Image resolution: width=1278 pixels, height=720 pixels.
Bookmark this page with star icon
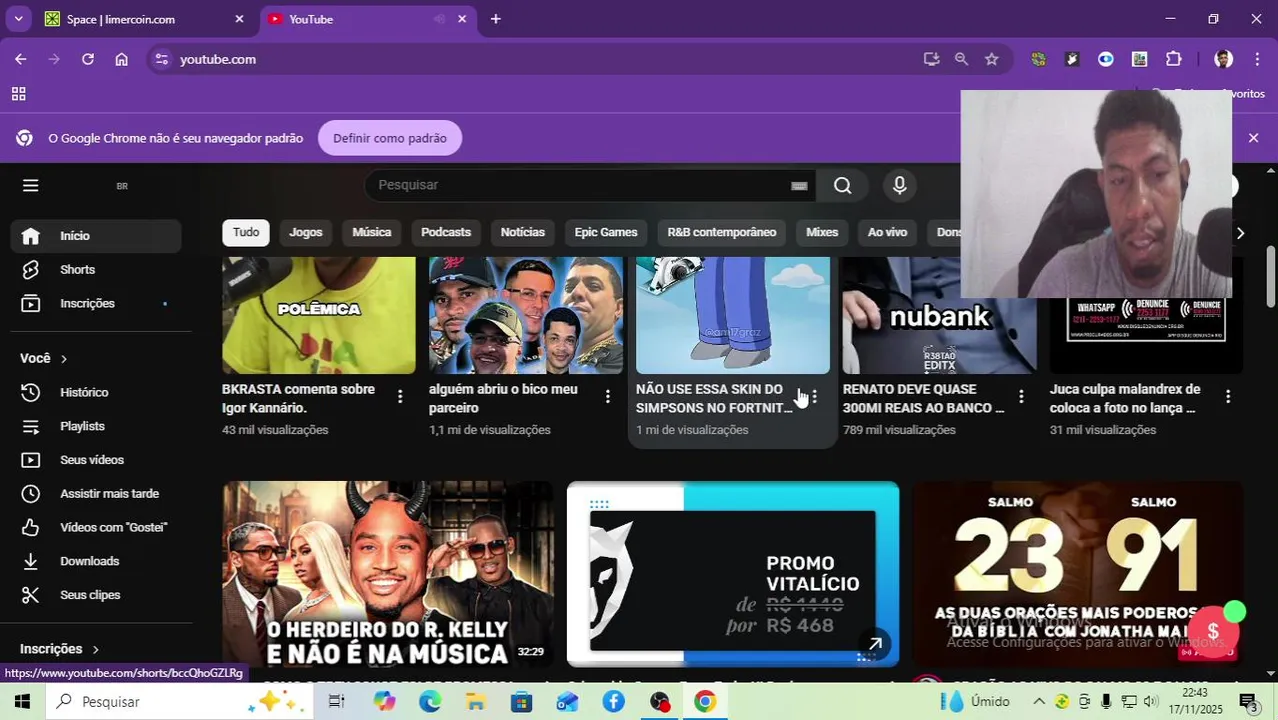tap(991, 59)
